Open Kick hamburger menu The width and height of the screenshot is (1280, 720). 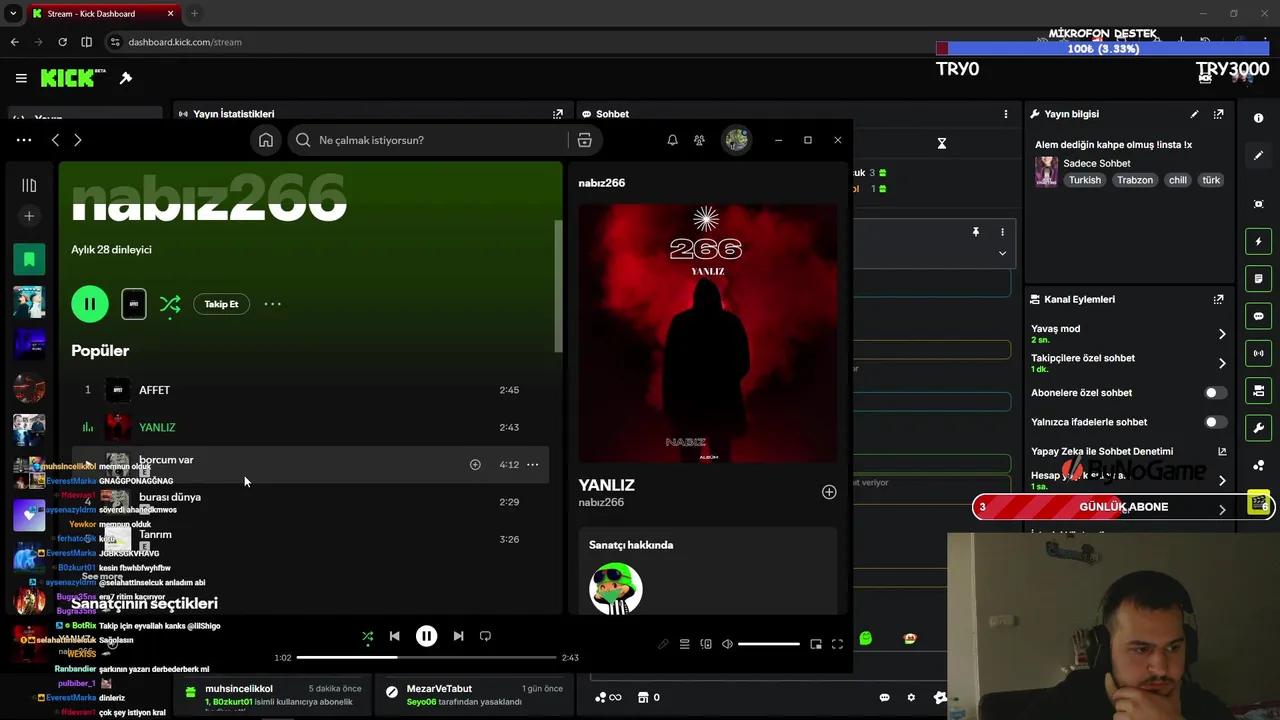coord(21,78)
